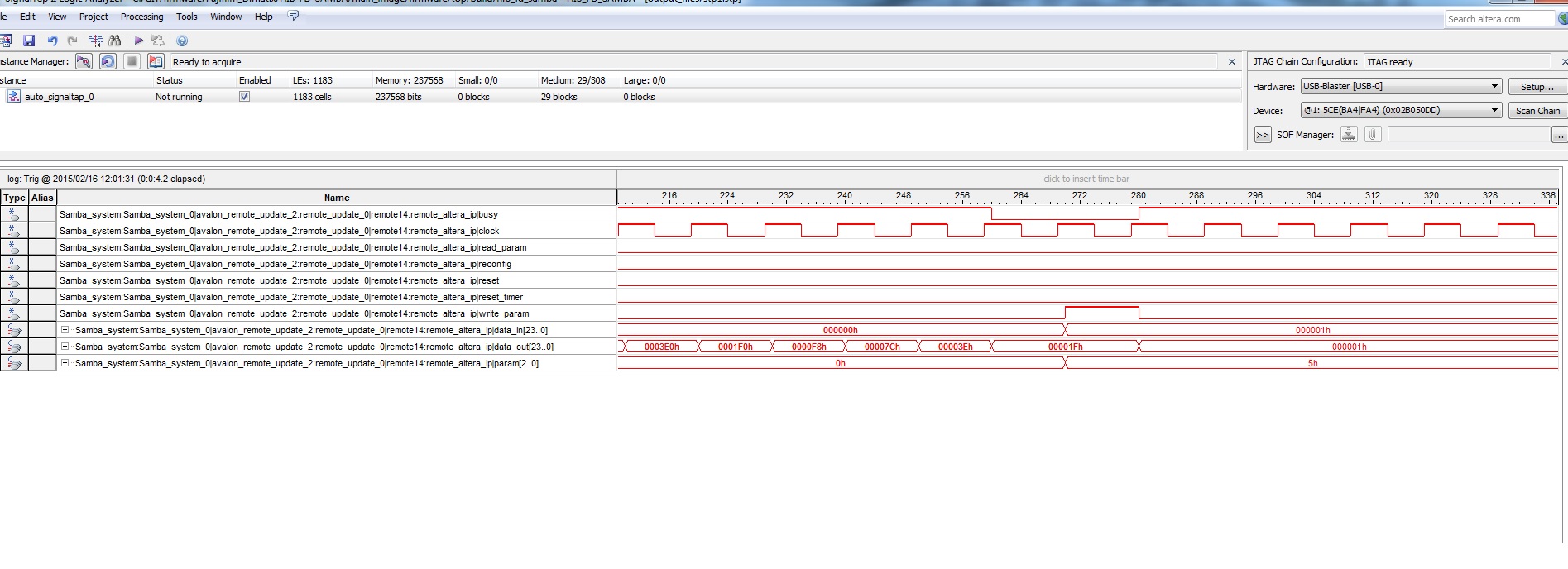This screenshot has height=569, width=1568.
Task: Click the Status column header in Instance Manager
Action: [170, 80]
